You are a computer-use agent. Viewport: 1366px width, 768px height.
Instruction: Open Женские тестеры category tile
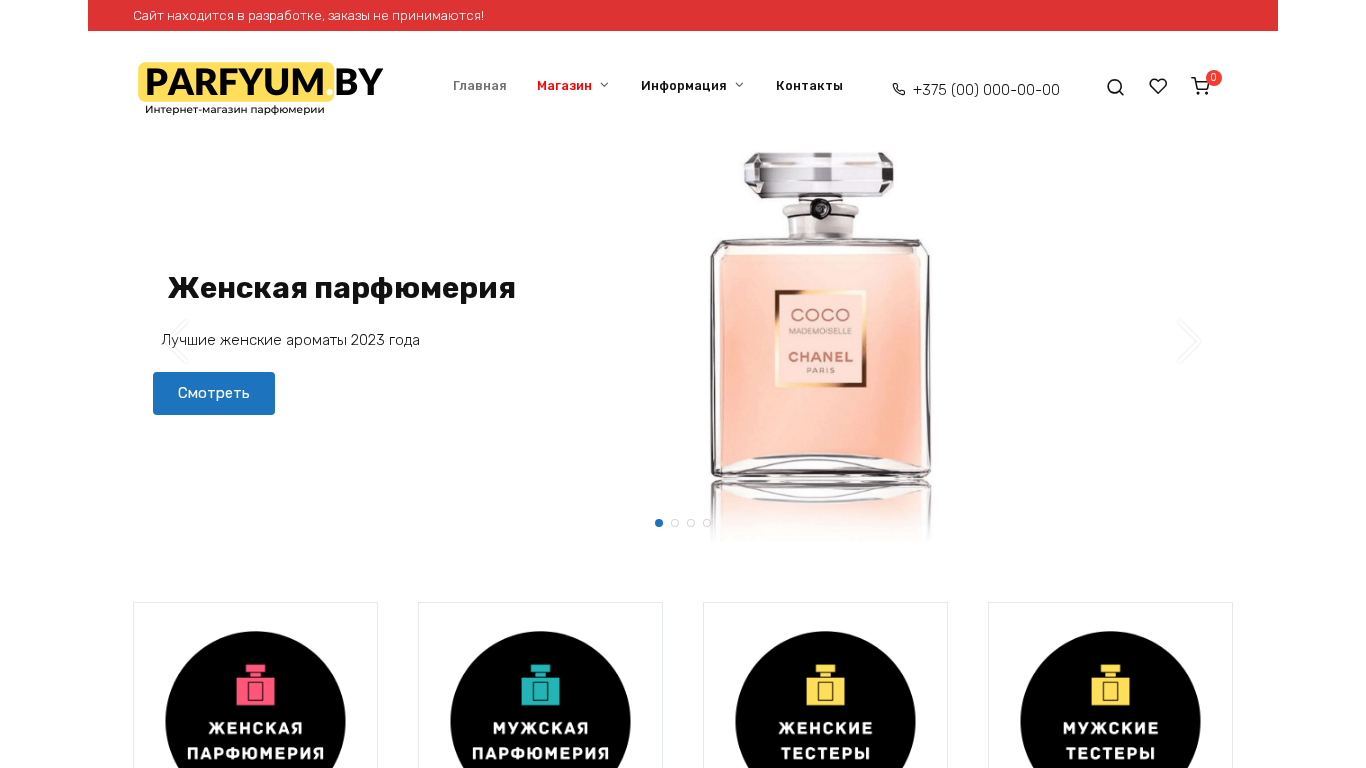(825, 685)
